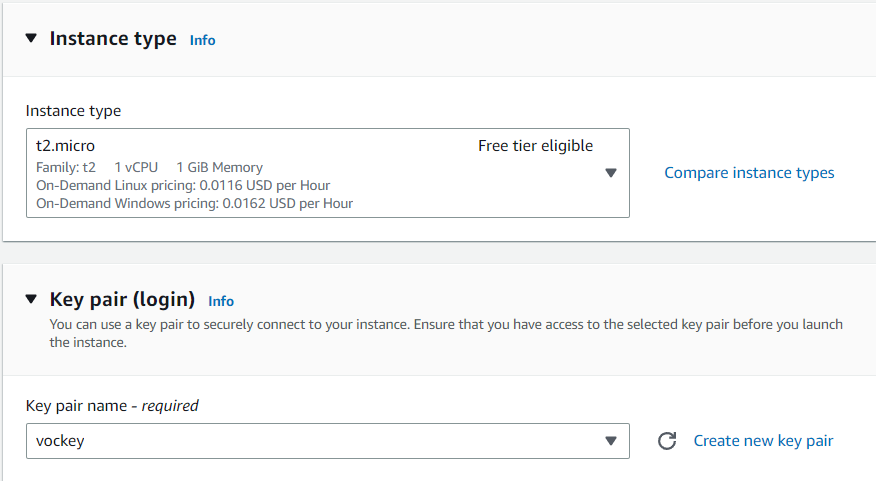The width and height of the screenshot is (876, 481).
Task: Click the Instance type section heading
Action: point(113,39)
